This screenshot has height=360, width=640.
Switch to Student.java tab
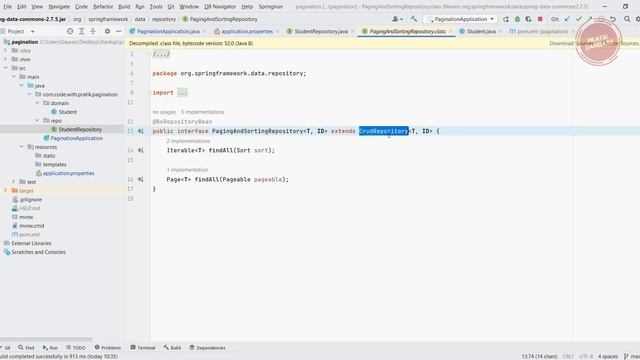click(481, 31)
